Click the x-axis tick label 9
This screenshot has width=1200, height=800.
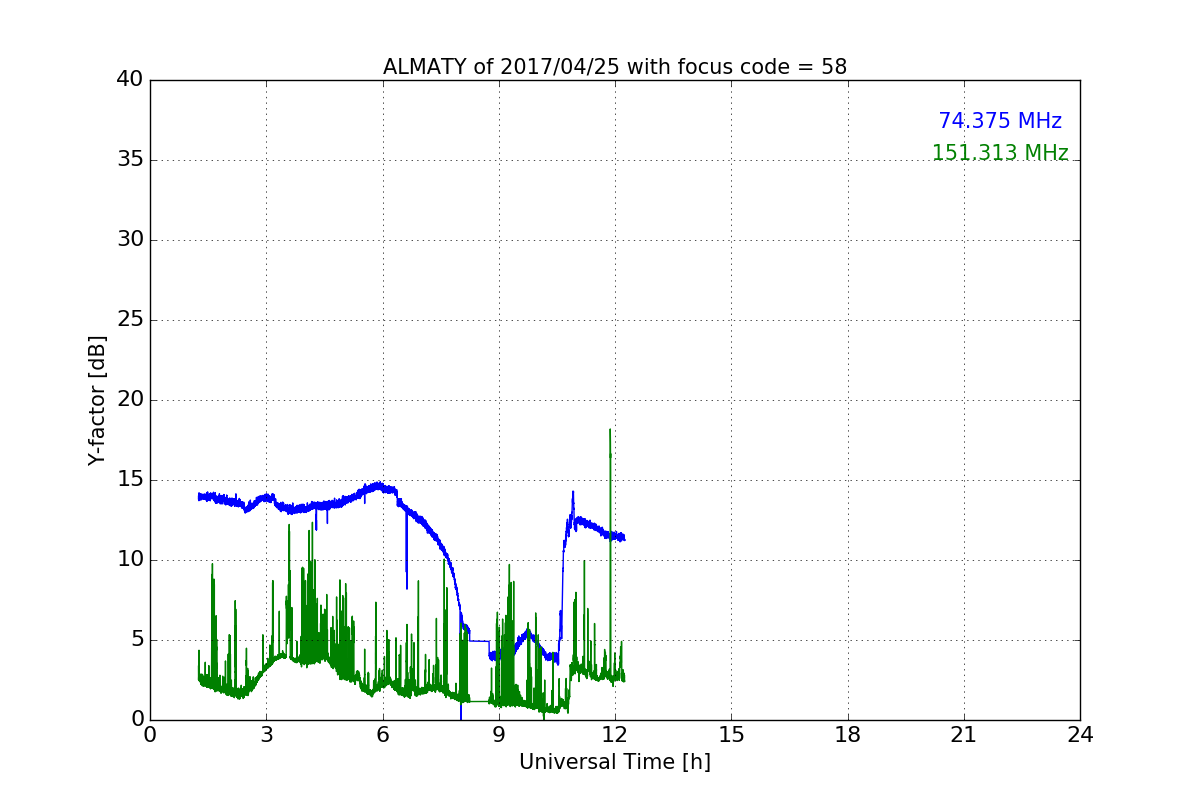point(499,734)
